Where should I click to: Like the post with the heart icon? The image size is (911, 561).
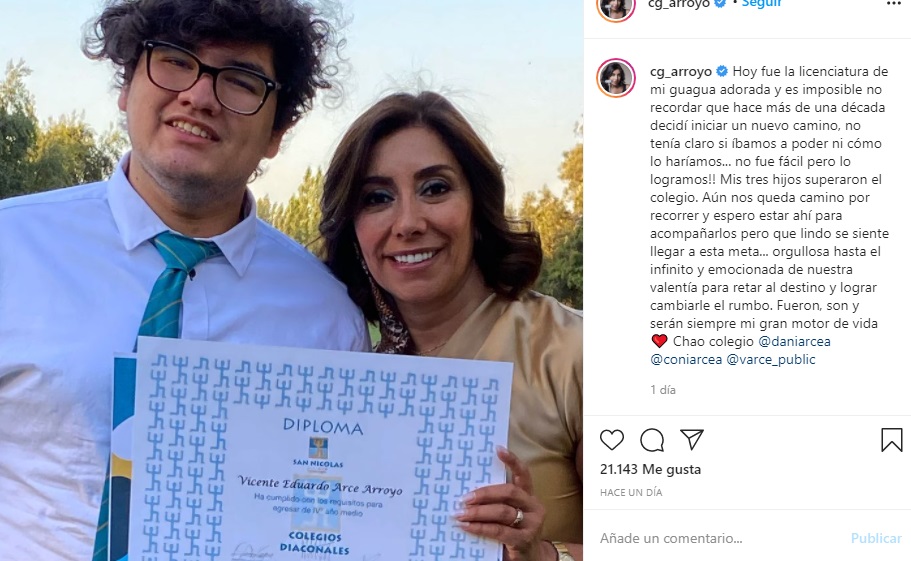coord(612,440)
